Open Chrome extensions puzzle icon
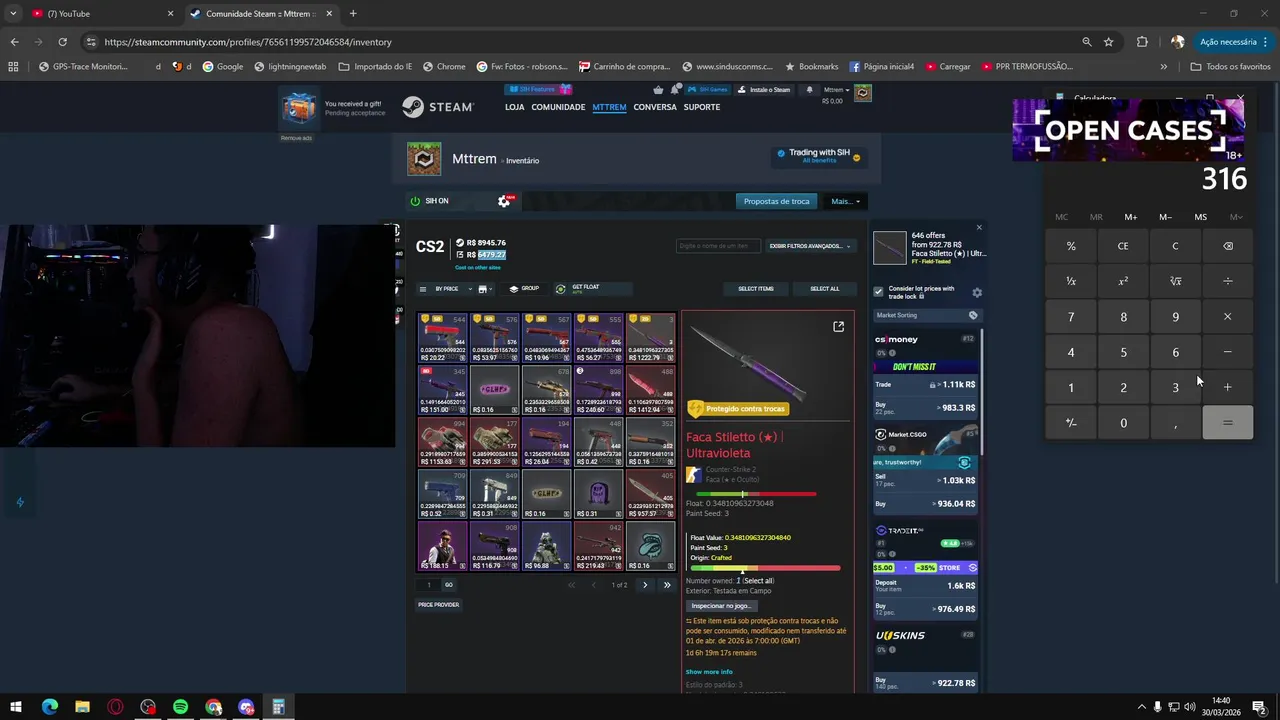Screen dimensions: 1280x720 click(x=1143, y=42)
